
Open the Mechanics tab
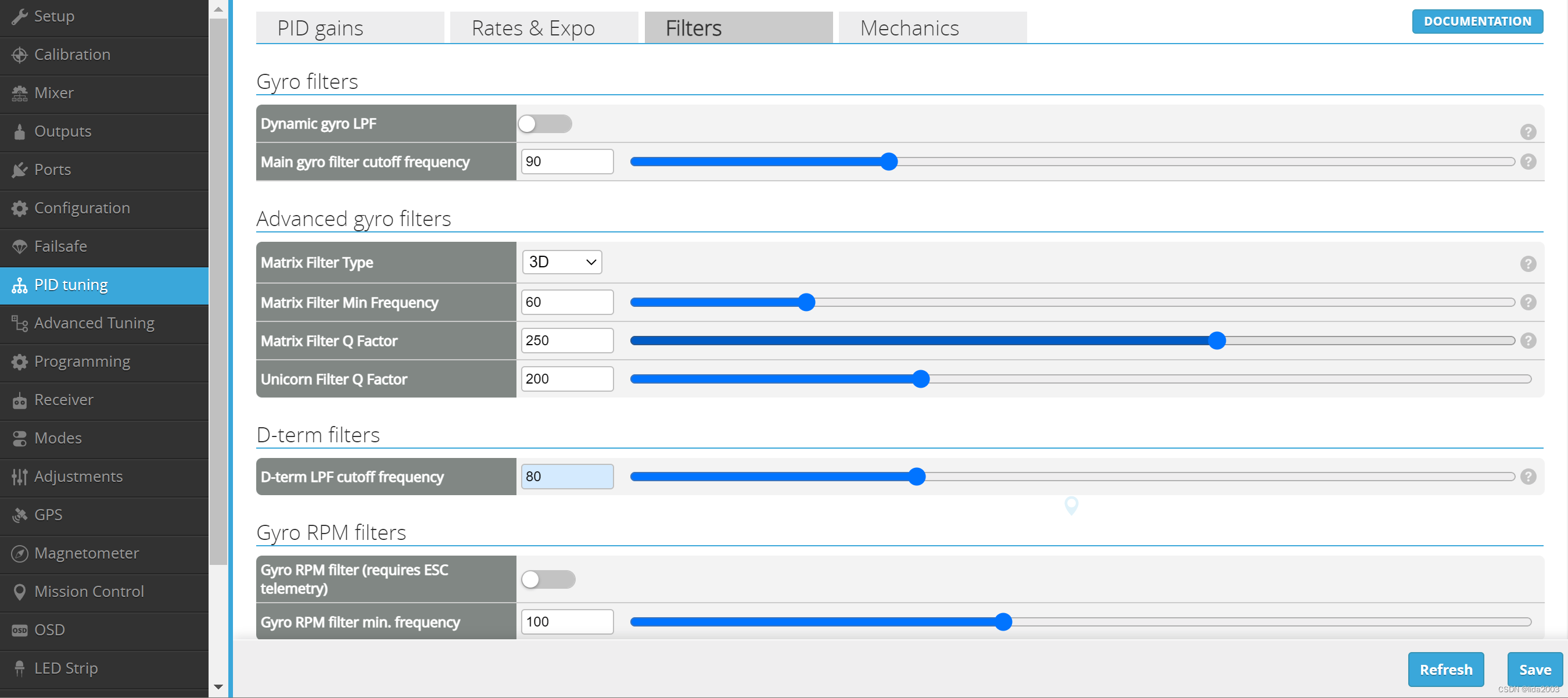(x=932, y=28)
